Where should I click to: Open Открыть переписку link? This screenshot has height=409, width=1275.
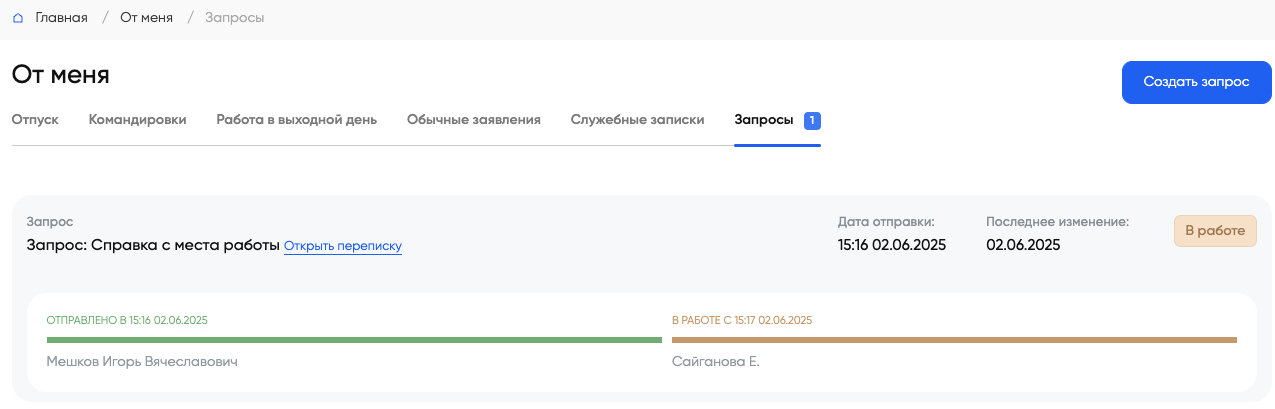342,246
